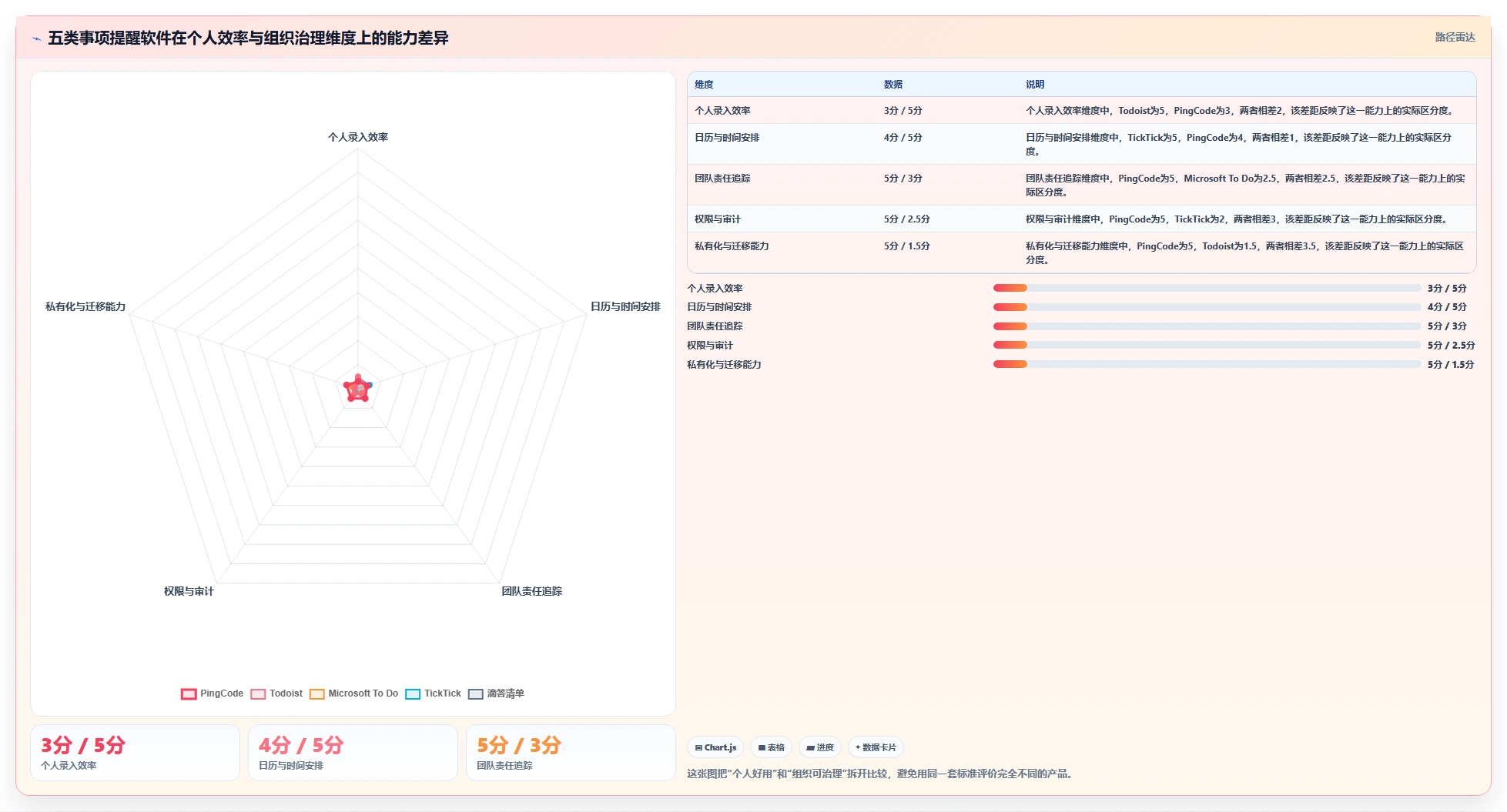
Task: Click the description mentioning Todoist为5, PingCode为3
Action: pos(1240,111)
